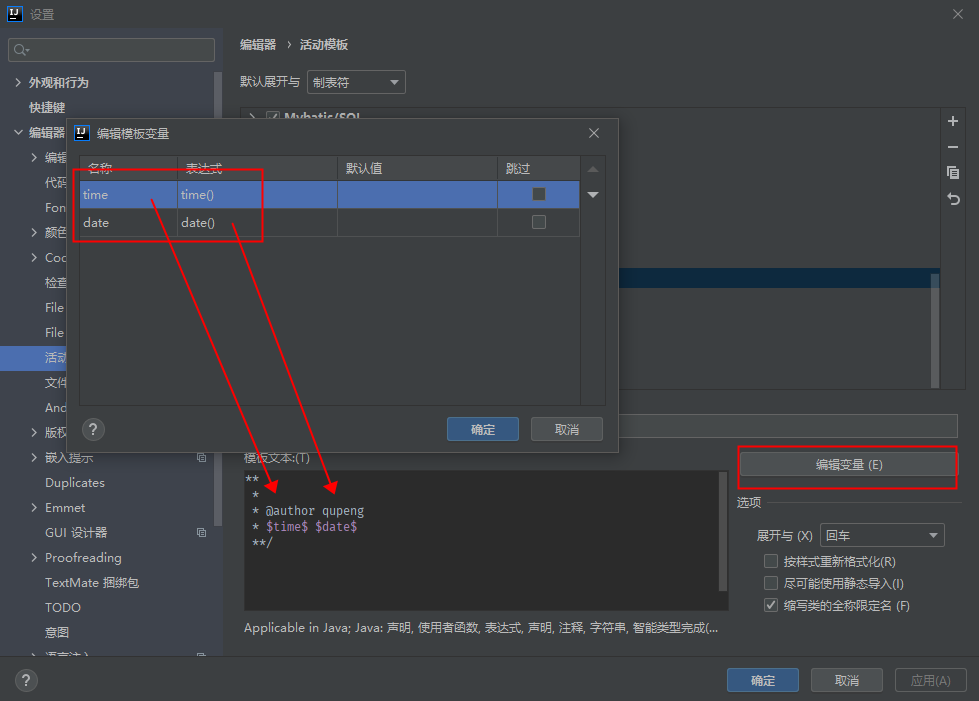This screenshot has height=701, width=979.
Task: Select 意图 in settings tree
Action: click(57, 632)
